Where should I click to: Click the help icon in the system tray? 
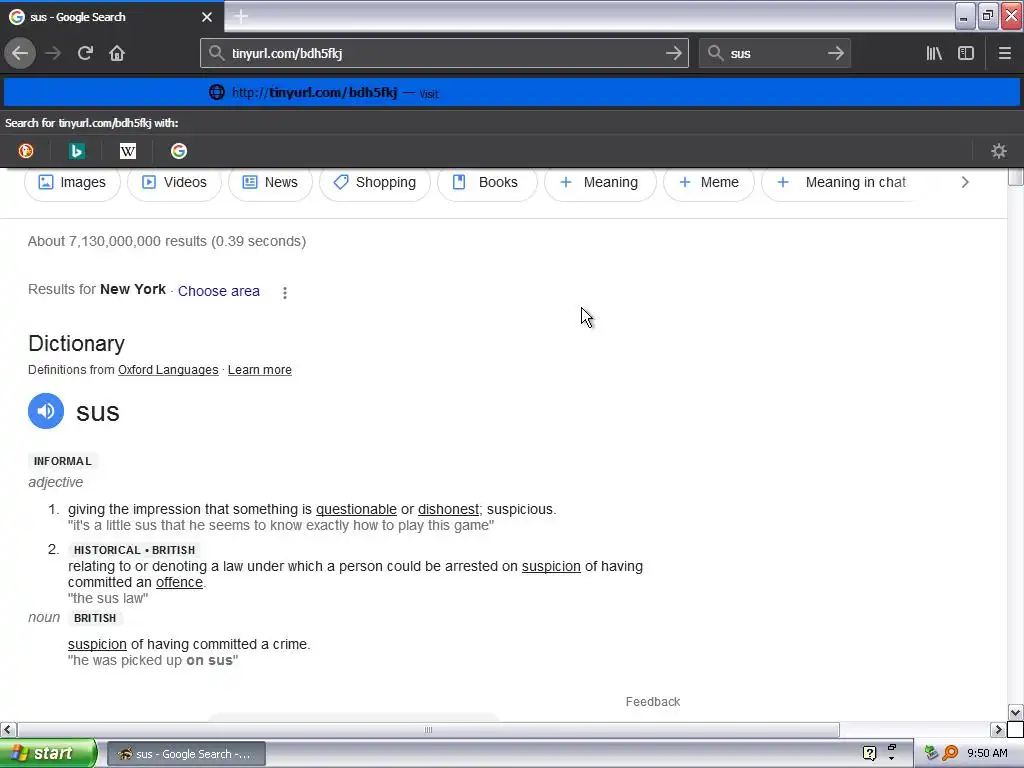869,754
